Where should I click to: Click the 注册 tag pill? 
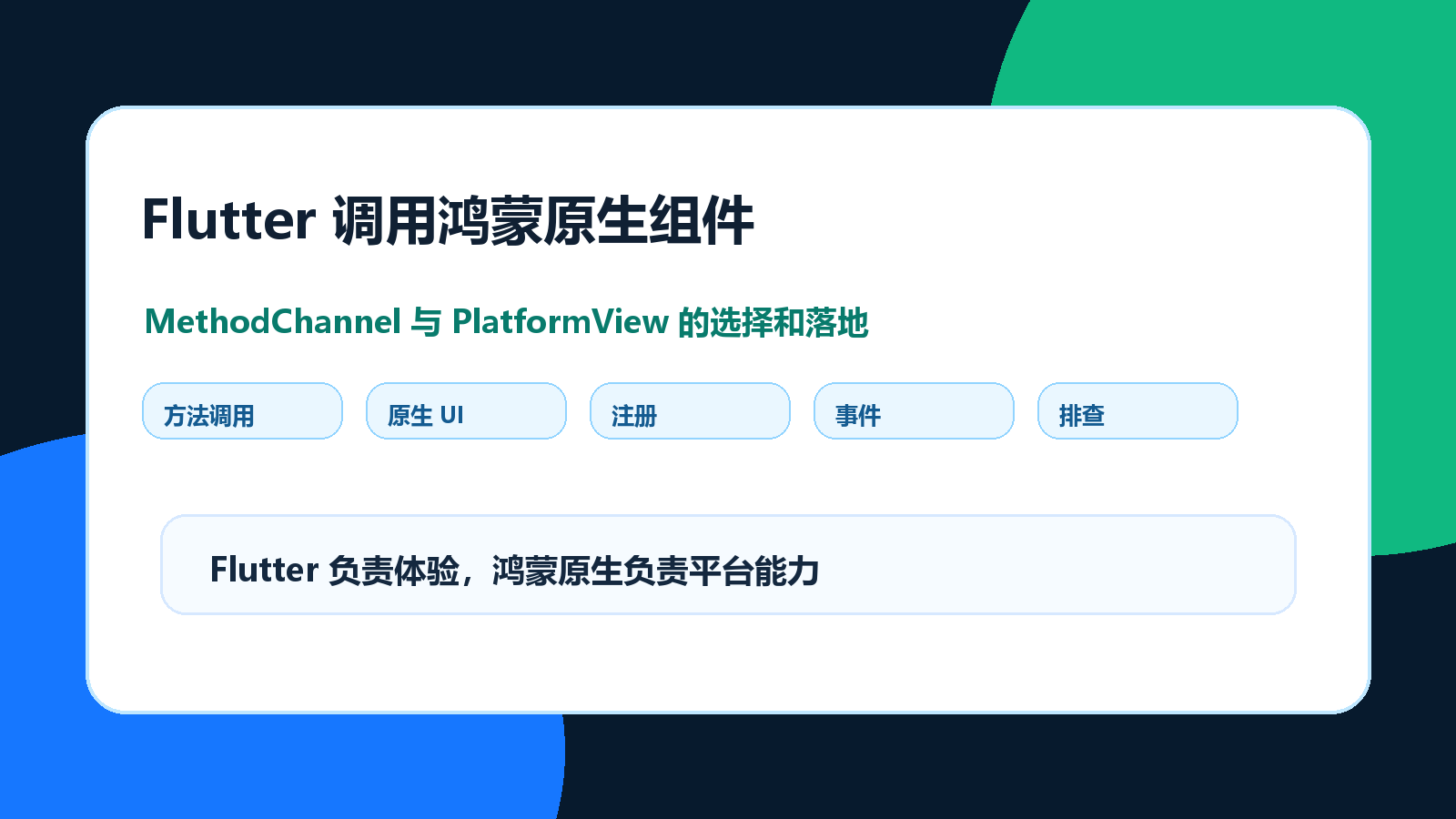690,411
